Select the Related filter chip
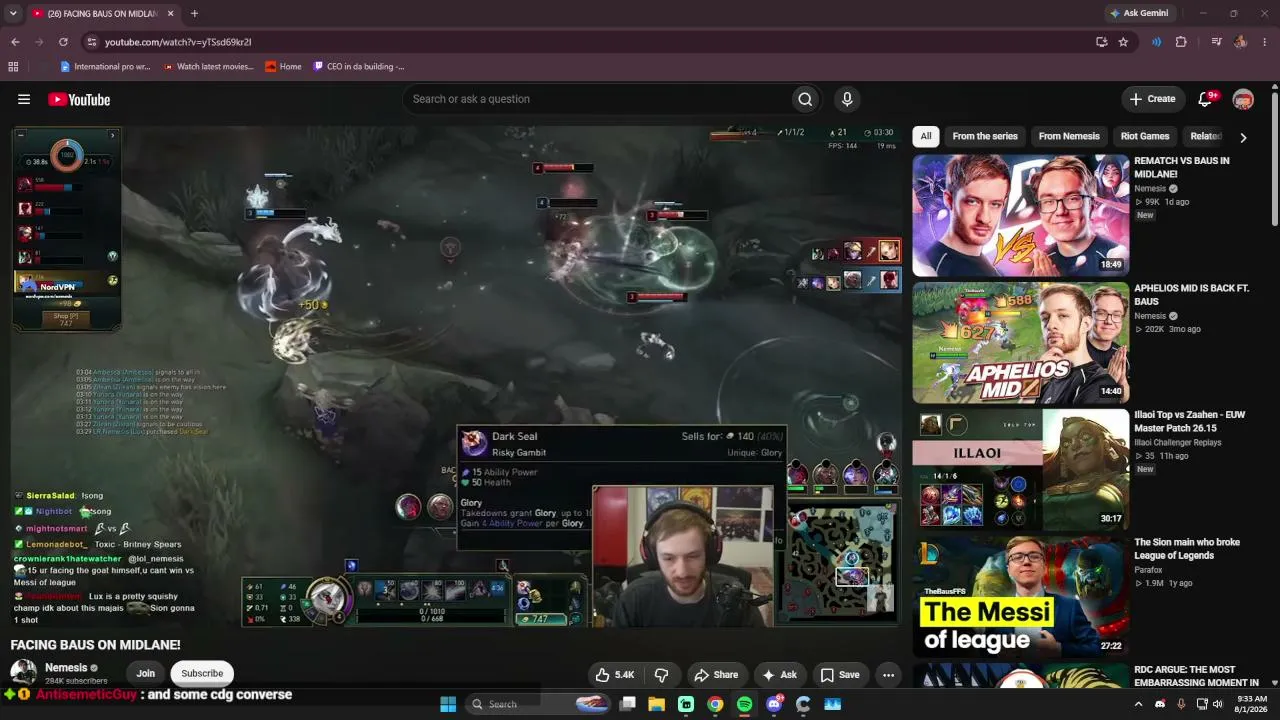Viewport: 1280px width, 720px height. (x=1205, y=136)
